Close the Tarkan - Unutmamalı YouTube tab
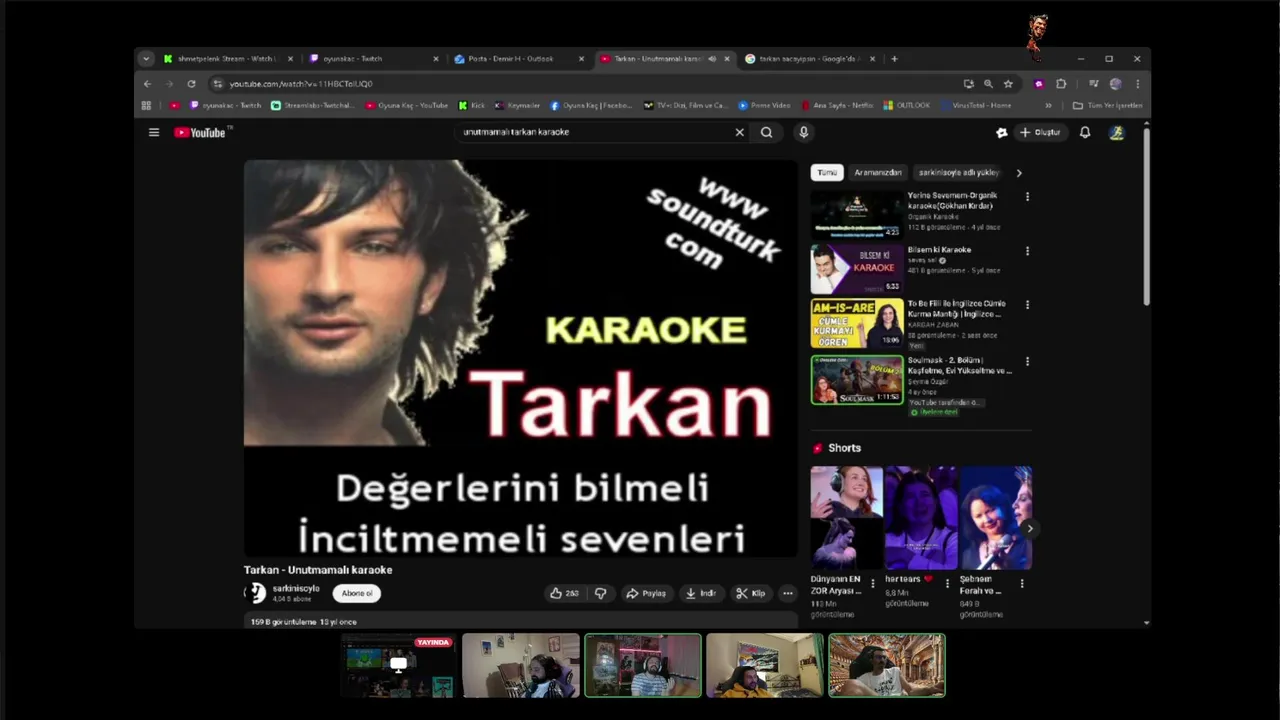Viewport: 1280px width, 720px height. click(727, 59)
